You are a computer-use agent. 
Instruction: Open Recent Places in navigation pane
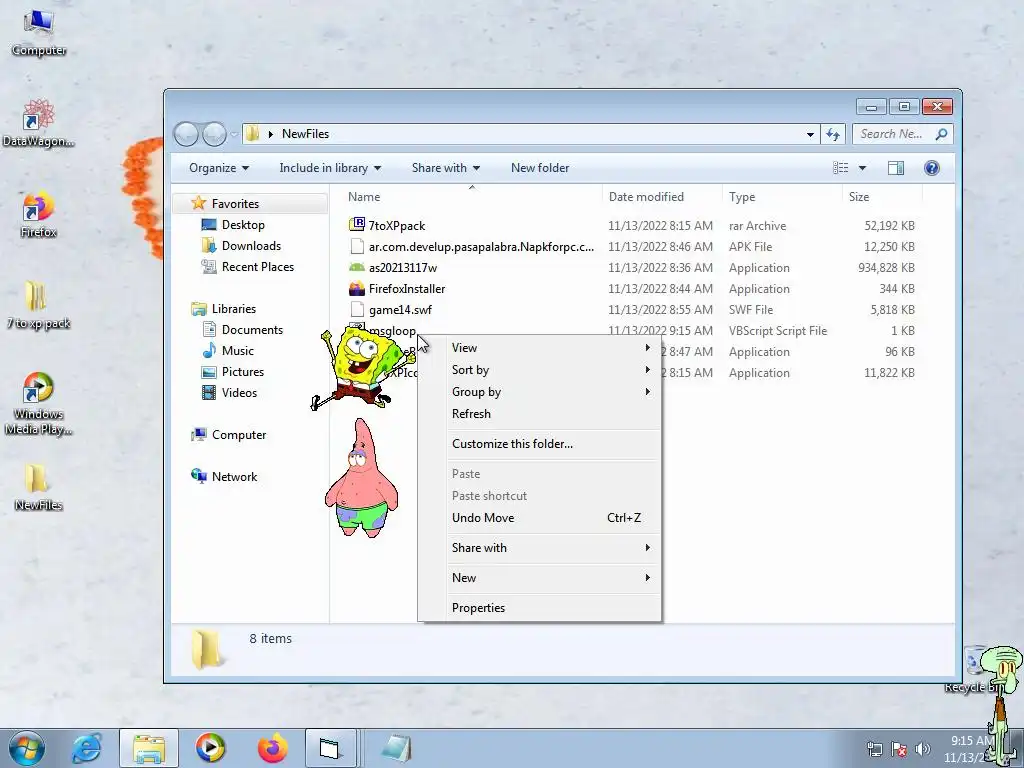(257, 266)
